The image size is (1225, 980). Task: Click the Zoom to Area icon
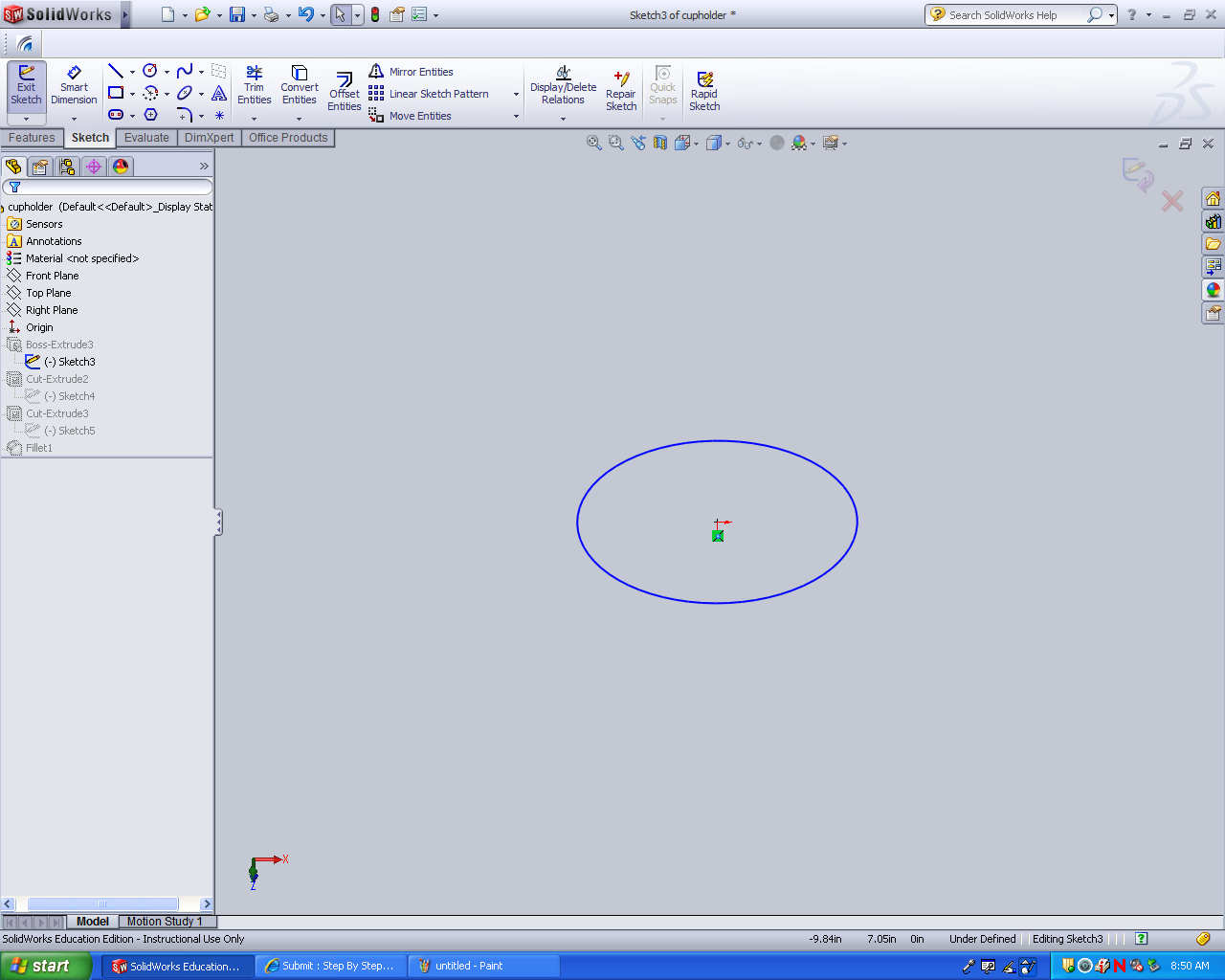(615, 143)
